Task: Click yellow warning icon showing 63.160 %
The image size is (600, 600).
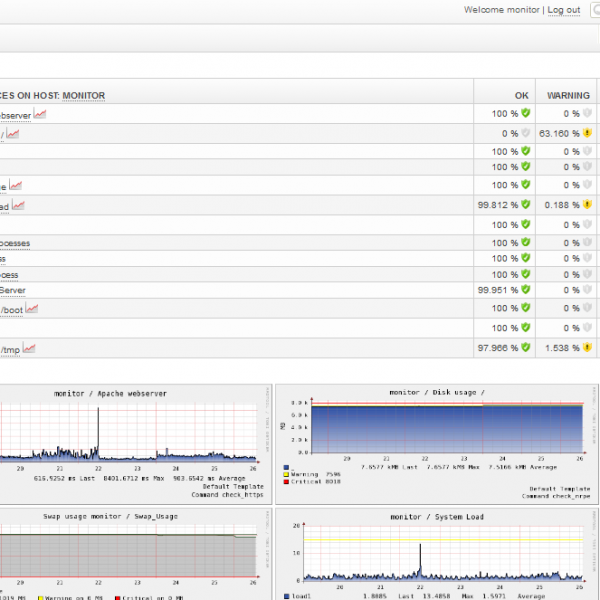Action: tap(588, 133)
